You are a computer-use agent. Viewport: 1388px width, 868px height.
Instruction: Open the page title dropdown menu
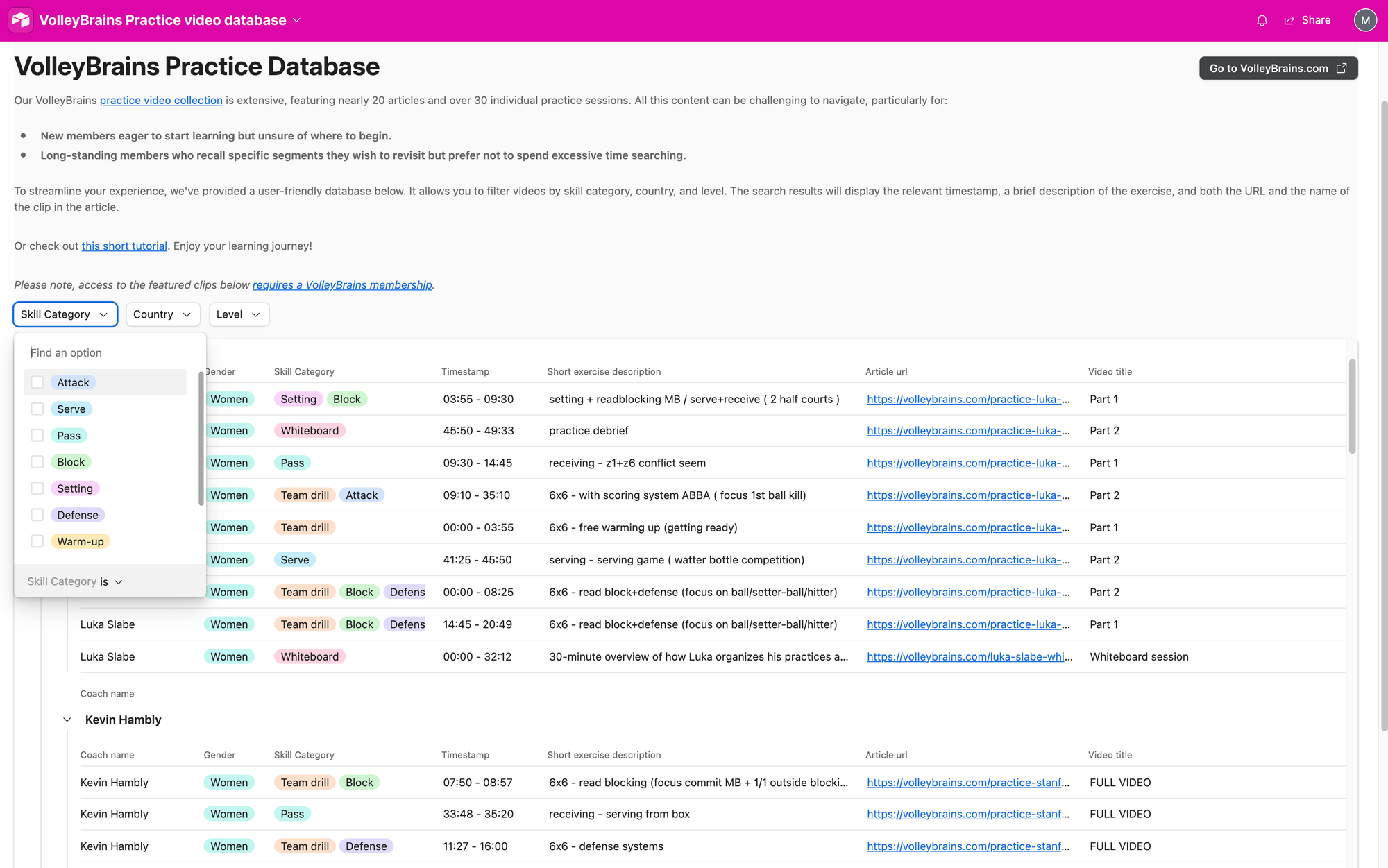tap(296, 20)
